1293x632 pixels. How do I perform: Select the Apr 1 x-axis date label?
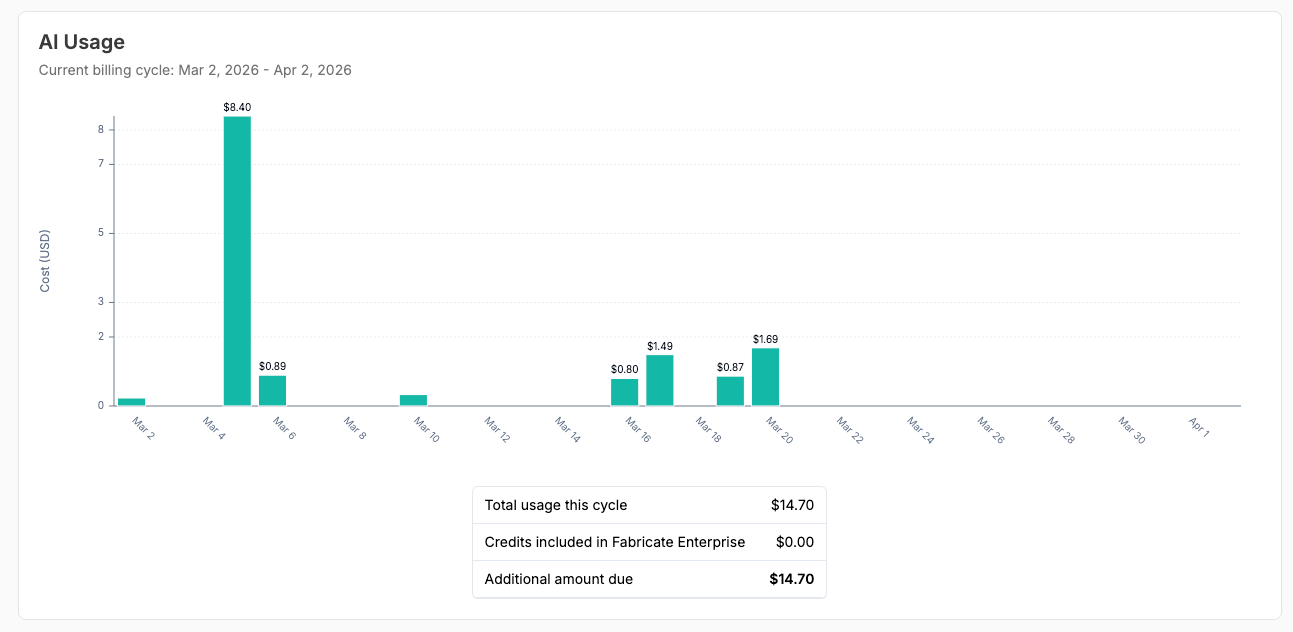point(1199,428)
